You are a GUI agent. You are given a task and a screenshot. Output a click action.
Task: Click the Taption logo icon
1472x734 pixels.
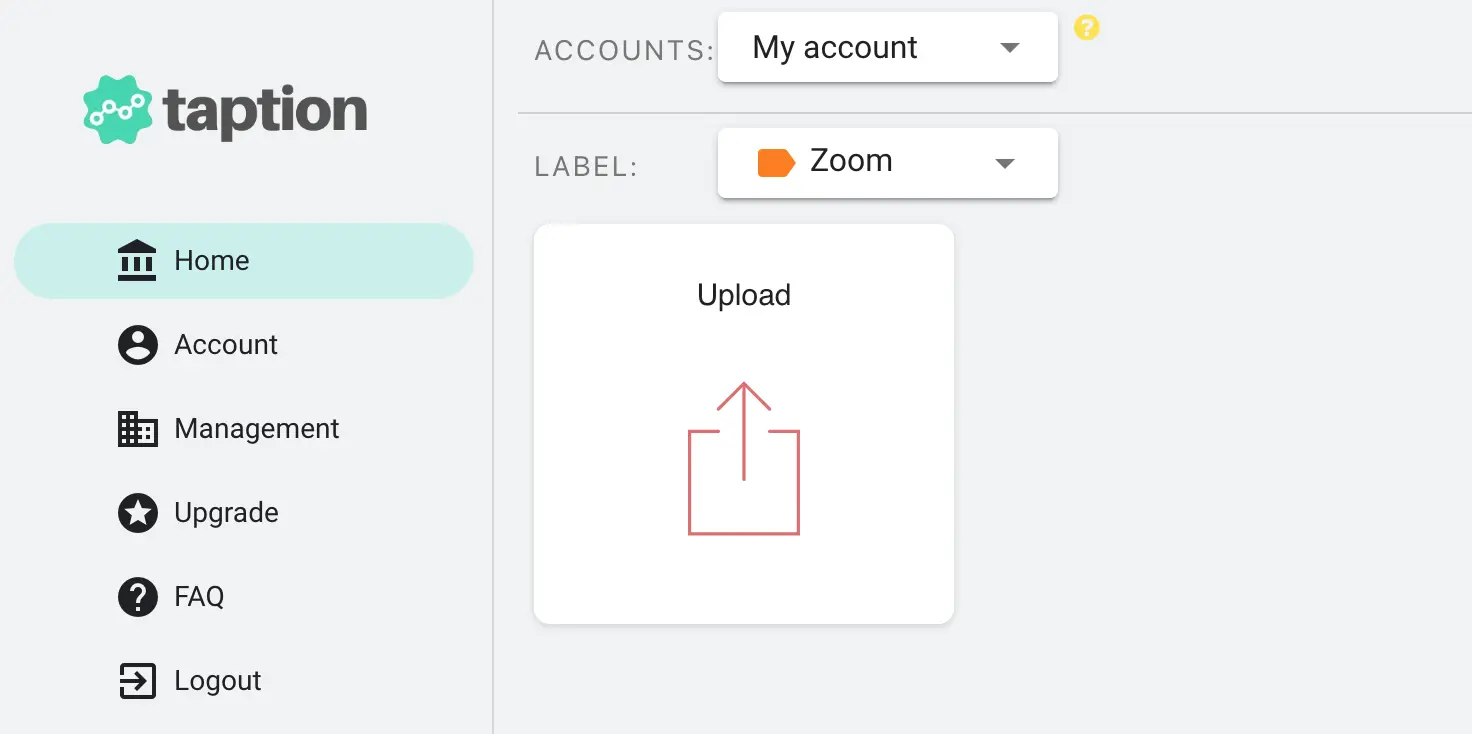coord(118,109)
